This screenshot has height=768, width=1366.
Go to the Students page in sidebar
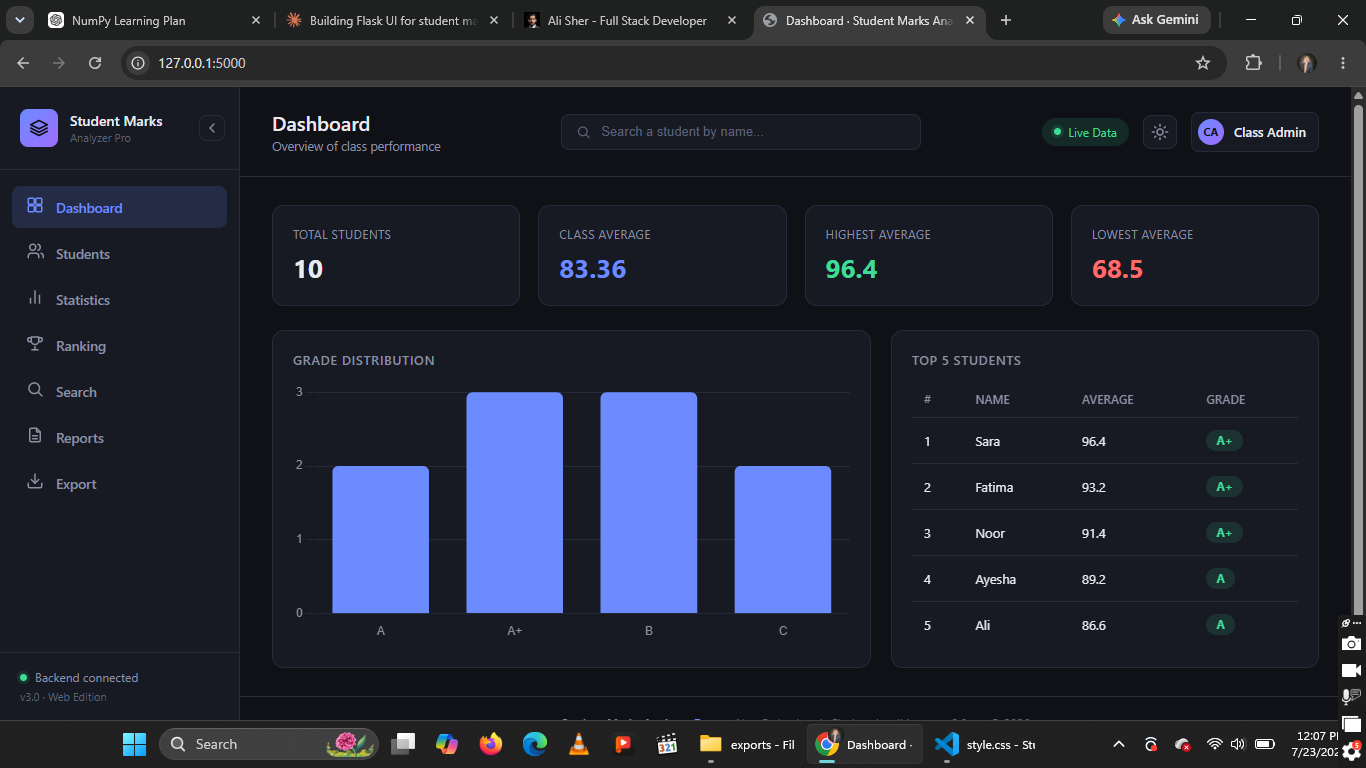point(119,253)
